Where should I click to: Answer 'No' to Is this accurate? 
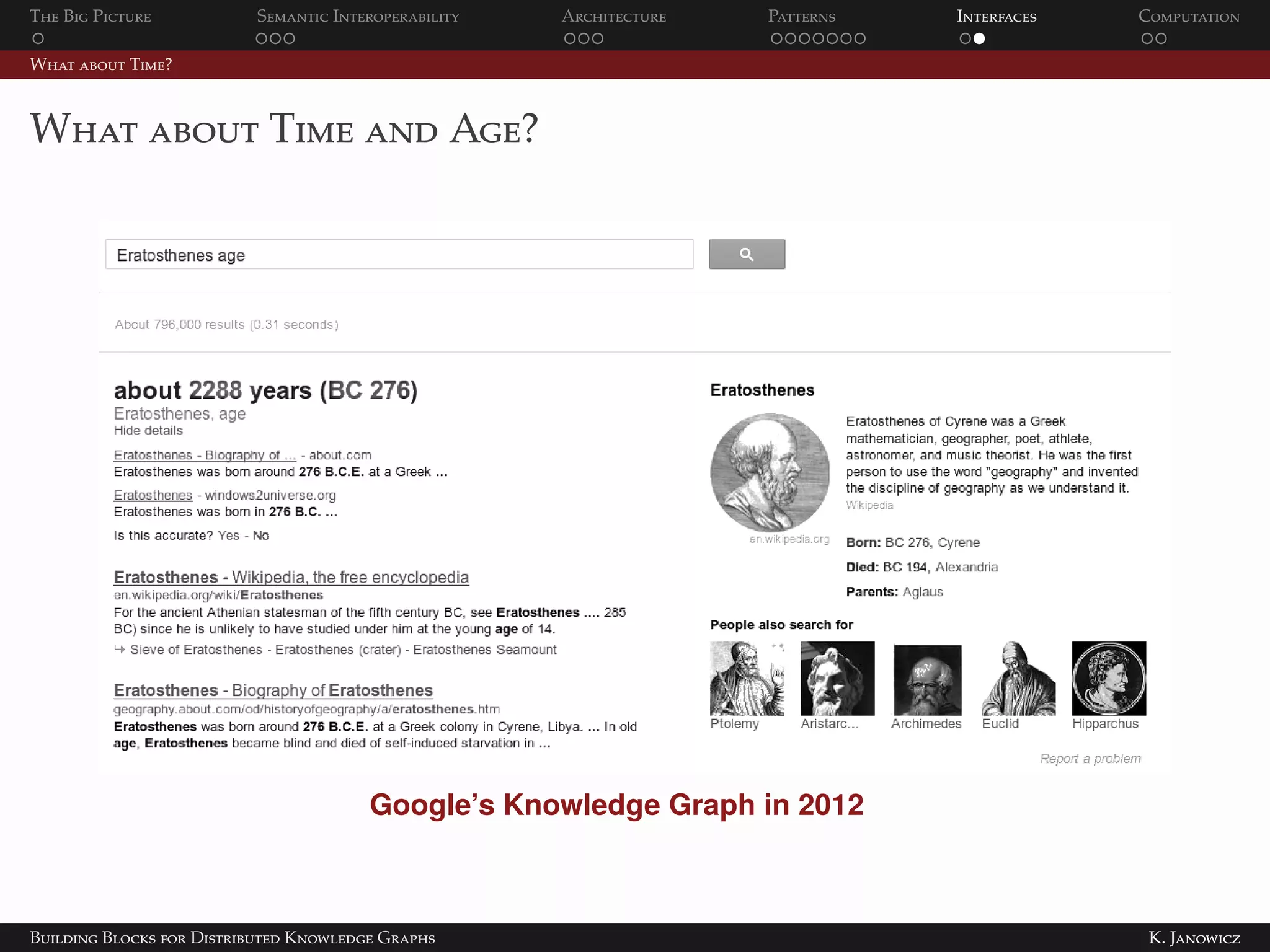(x=260, y=535)
